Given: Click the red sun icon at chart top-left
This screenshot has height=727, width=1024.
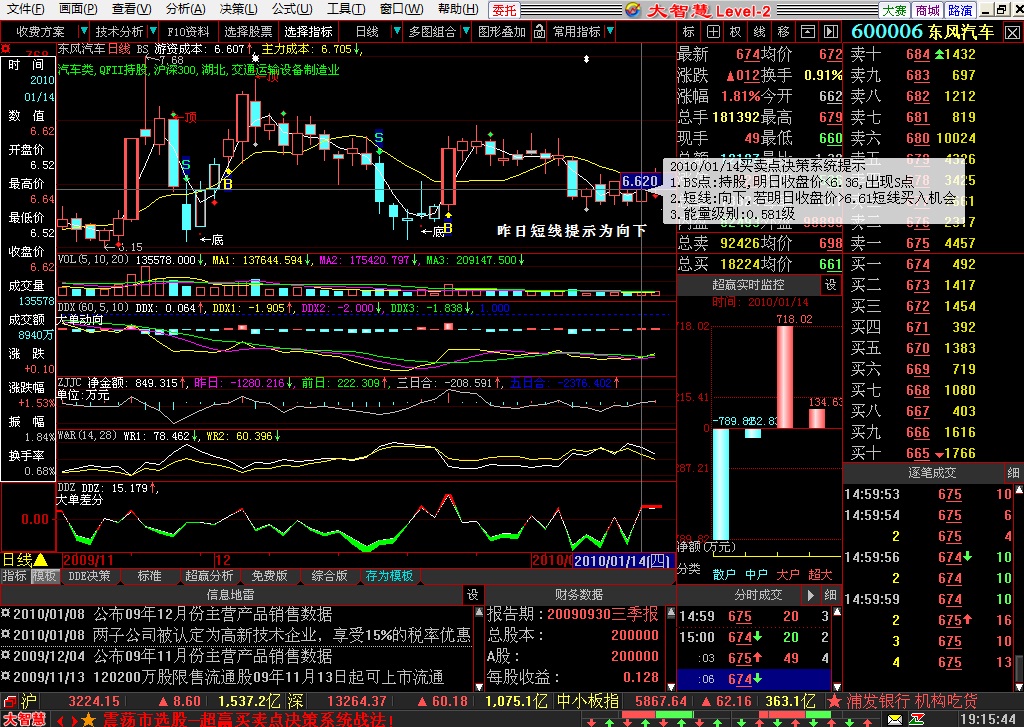Looking at the screenshot, I should 6,48.
